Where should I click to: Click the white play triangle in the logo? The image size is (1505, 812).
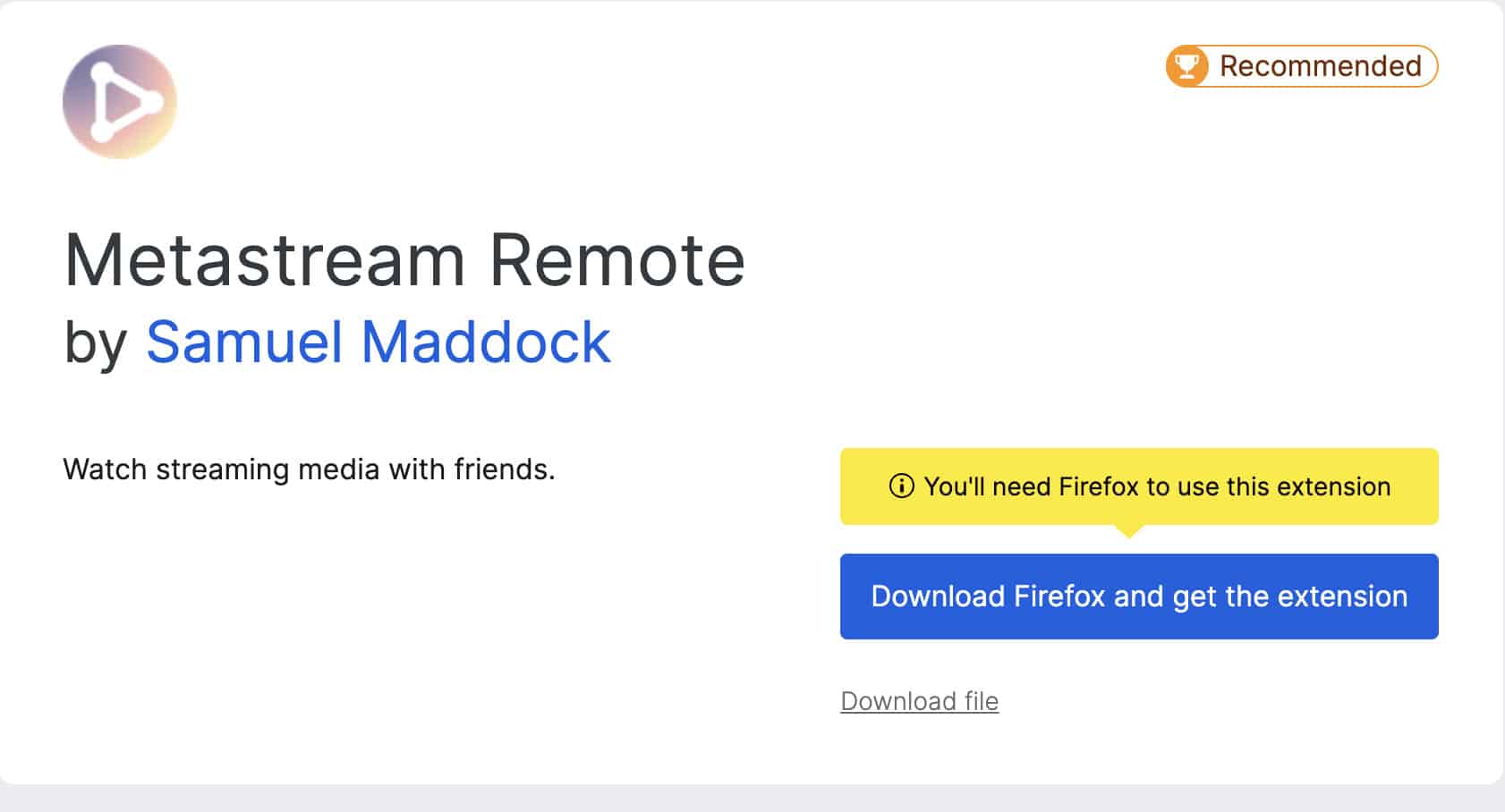coord(125,102)
